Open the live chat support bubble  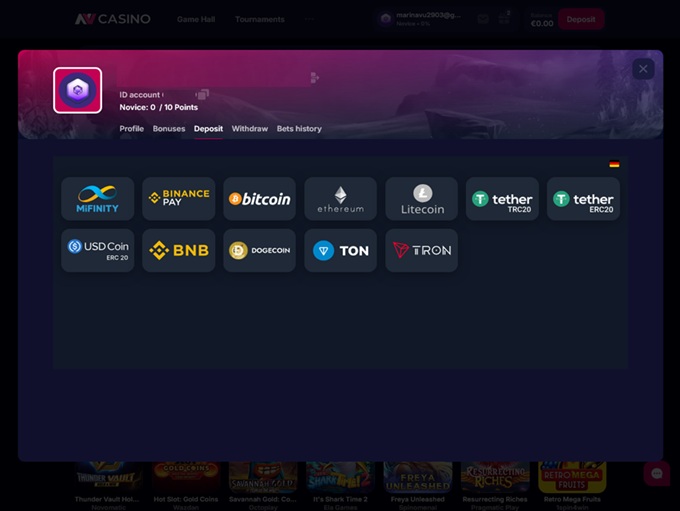pos(656,473)
